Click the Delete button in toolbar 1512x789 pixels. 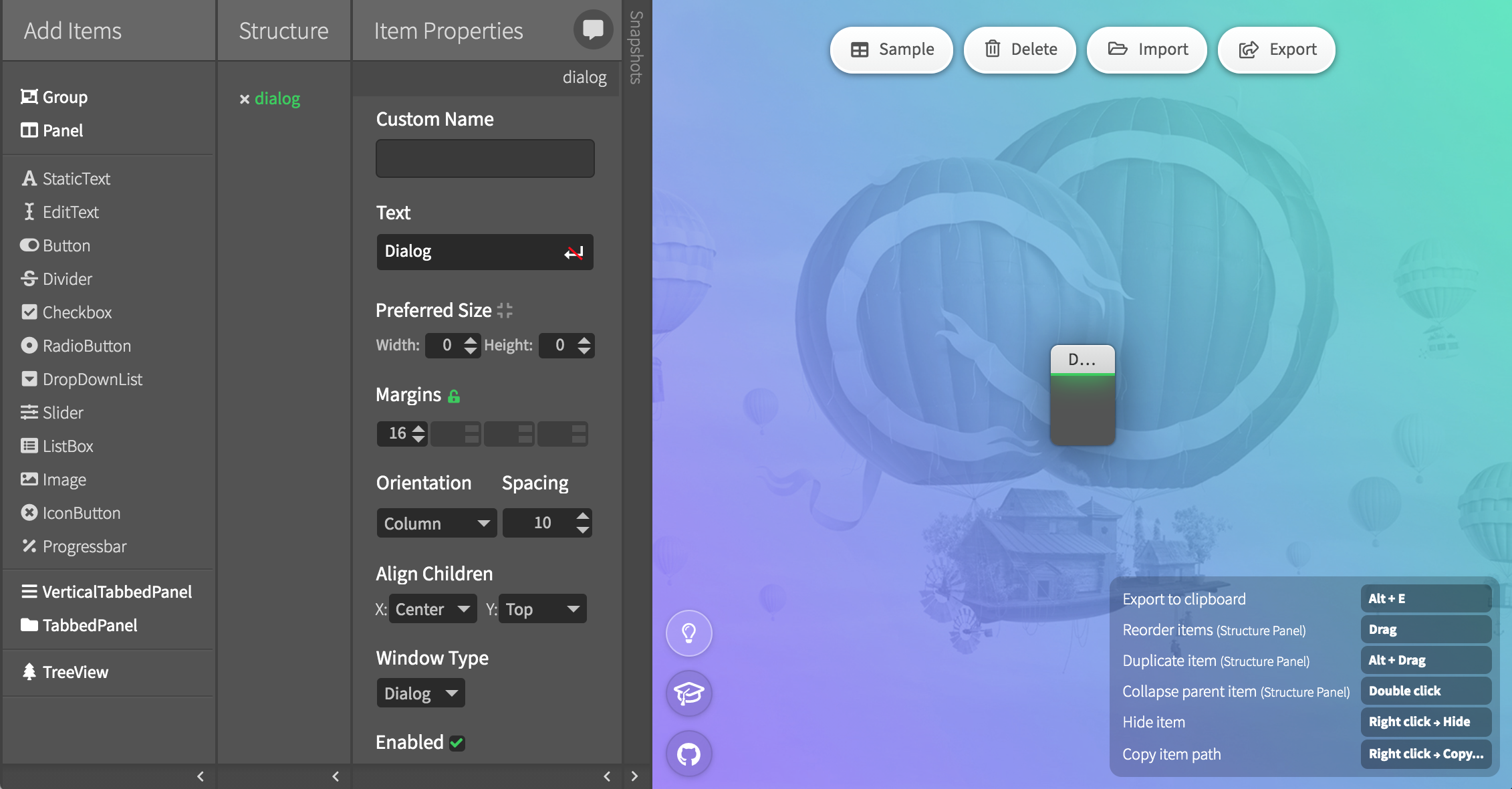[1020, 48]
